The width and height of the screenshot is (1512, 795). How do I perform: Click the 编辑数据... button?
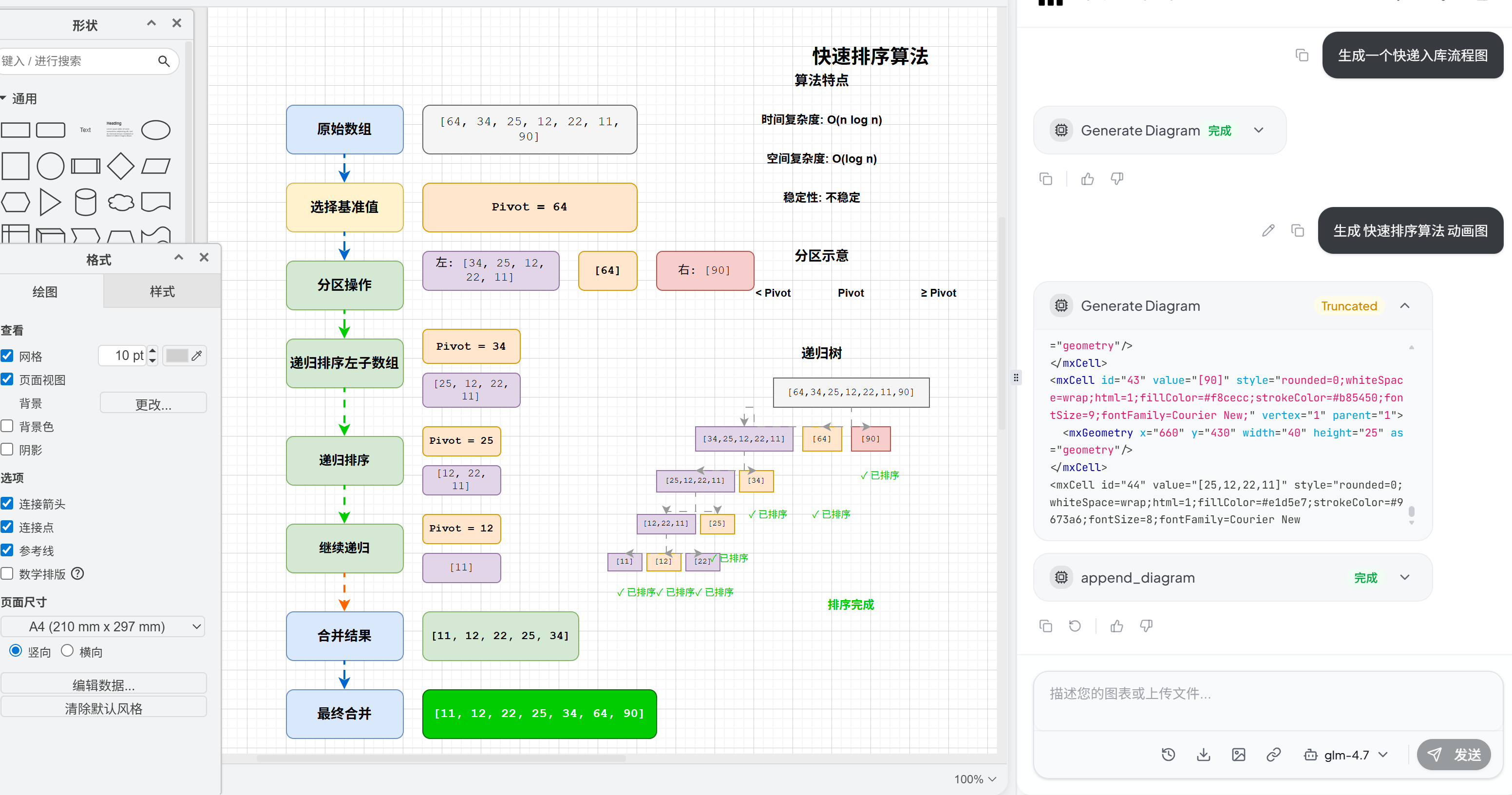(103, 684)
